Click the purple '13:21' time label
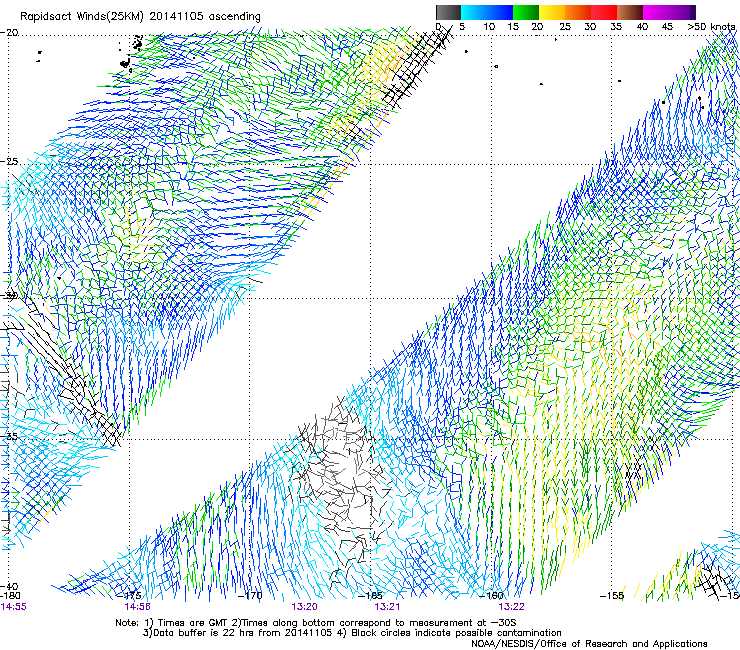Screen dimensions: 740x650 click(x=387, y=607)
